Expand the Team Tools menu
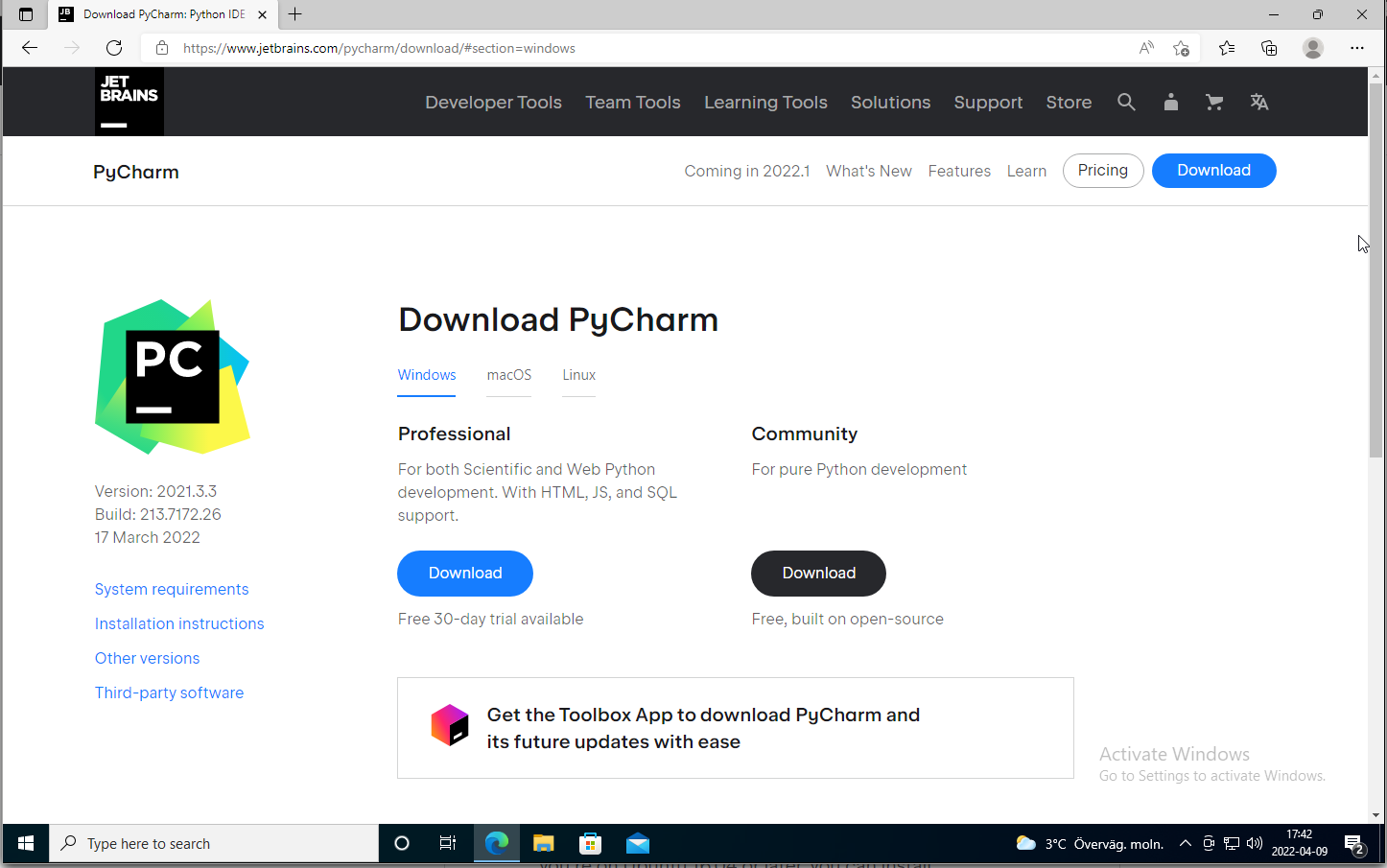1387x868 pixels. (633, 102)
